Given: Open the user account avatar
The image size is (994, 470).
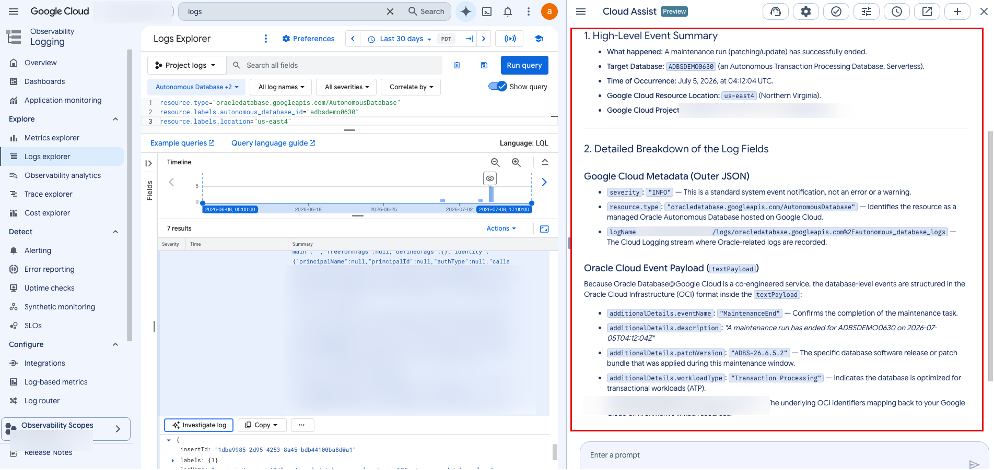Looking at the screenshot, I should coord(549,11).
